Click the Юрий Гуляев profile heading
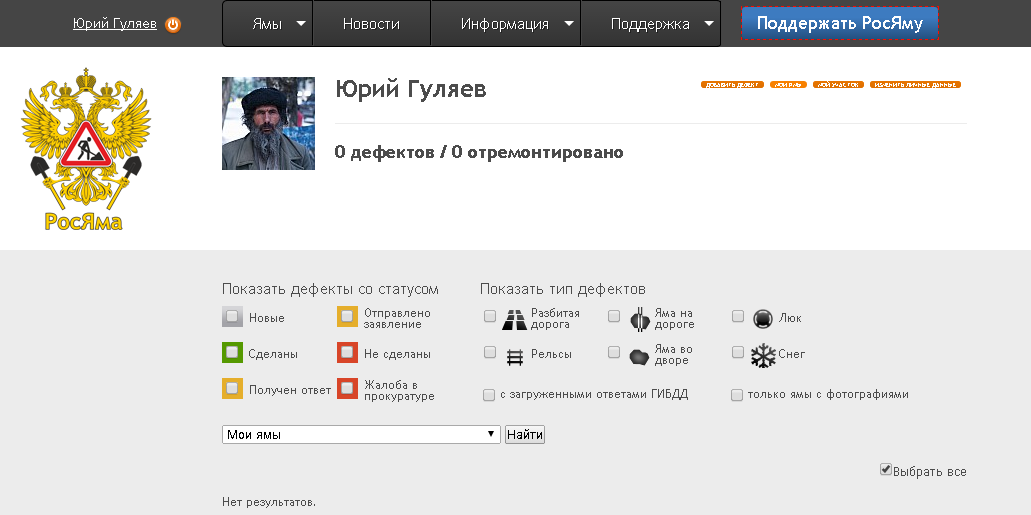 click(x=410, y=89)
